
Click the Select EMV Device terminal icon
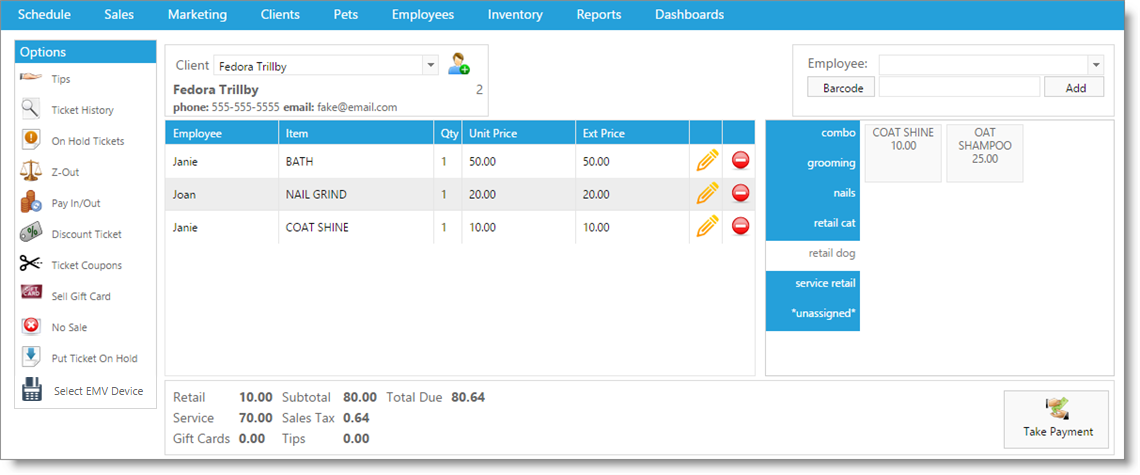pyautogui.click(x=31, y=391)
